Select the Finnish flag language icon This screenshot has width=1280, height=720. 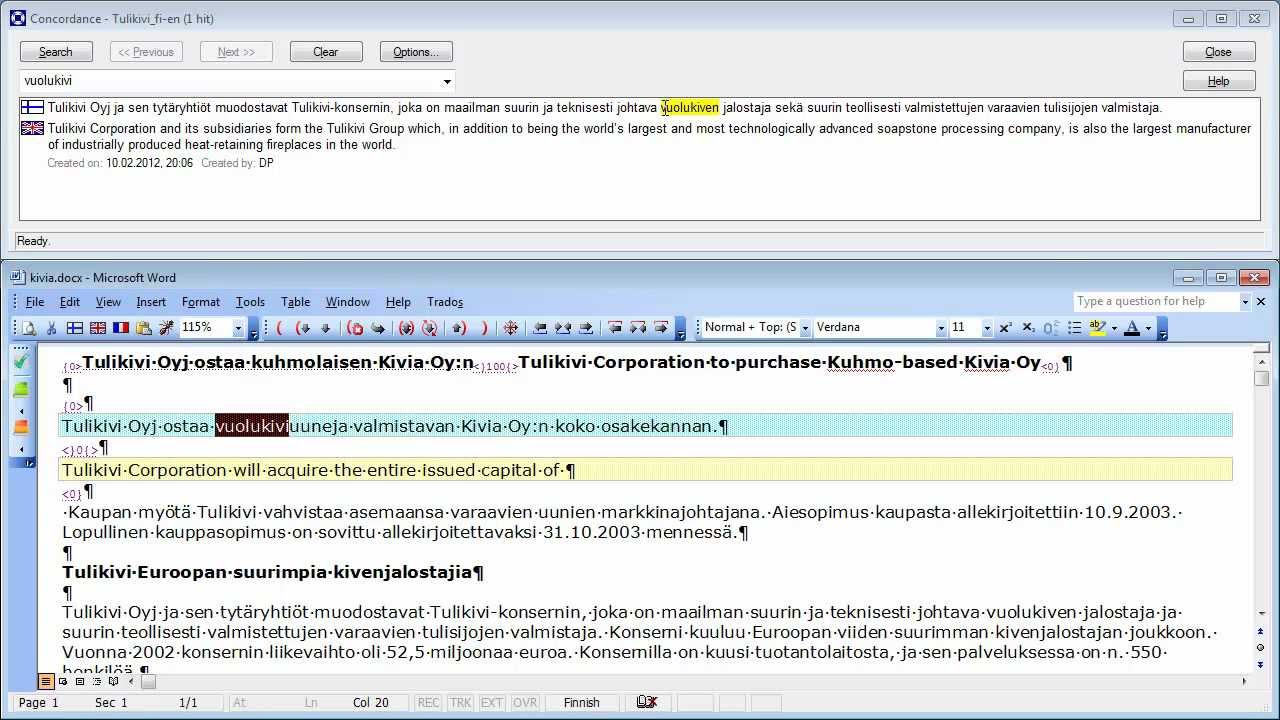point(75,327)
